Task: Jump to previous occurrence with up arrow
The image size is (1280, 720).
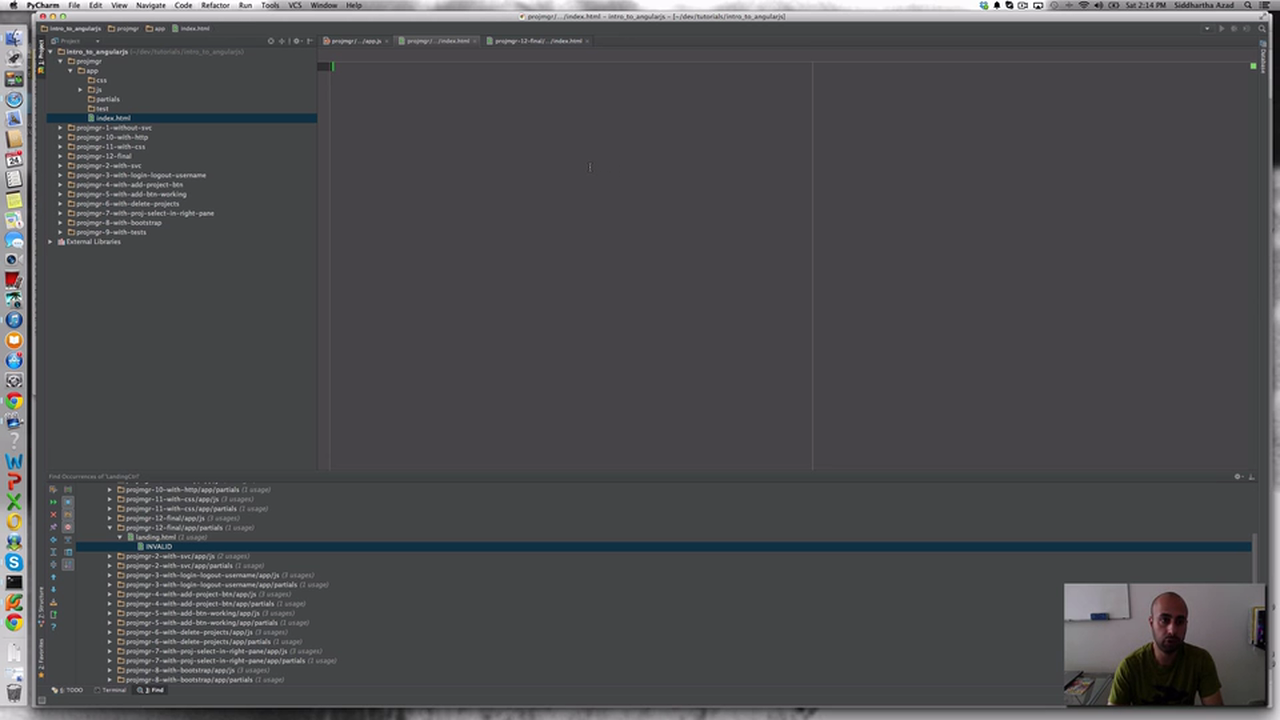Action: 54,577
